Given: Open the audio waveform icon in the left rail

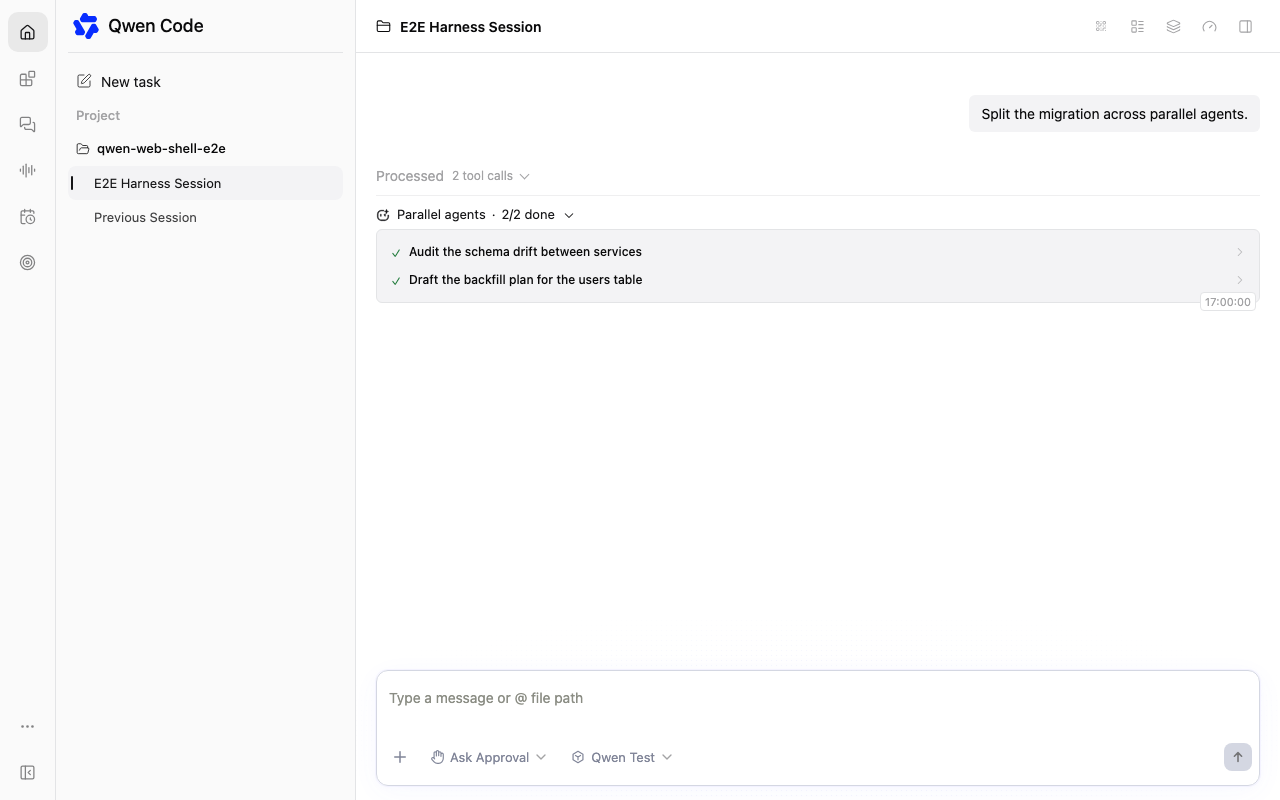Looking at the screenshot, I should click(x=28, y=171).
